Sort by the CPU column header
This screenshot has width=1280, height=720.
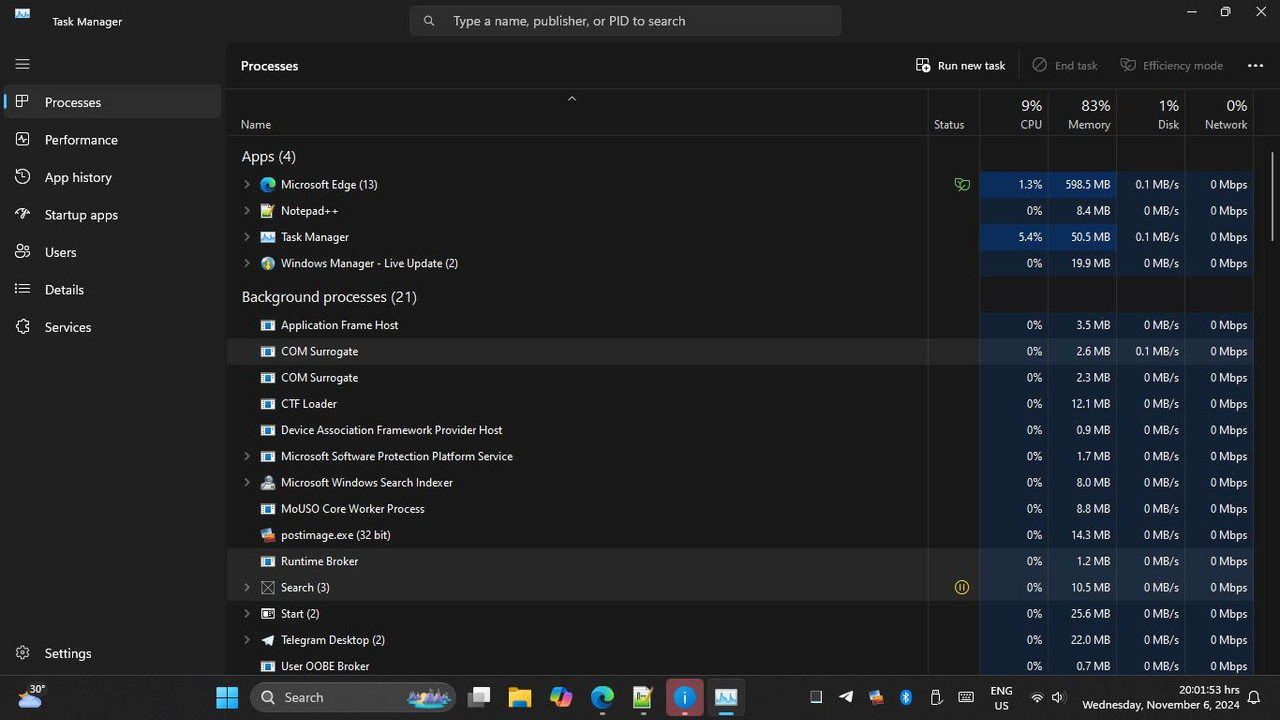click(1014, 113)
